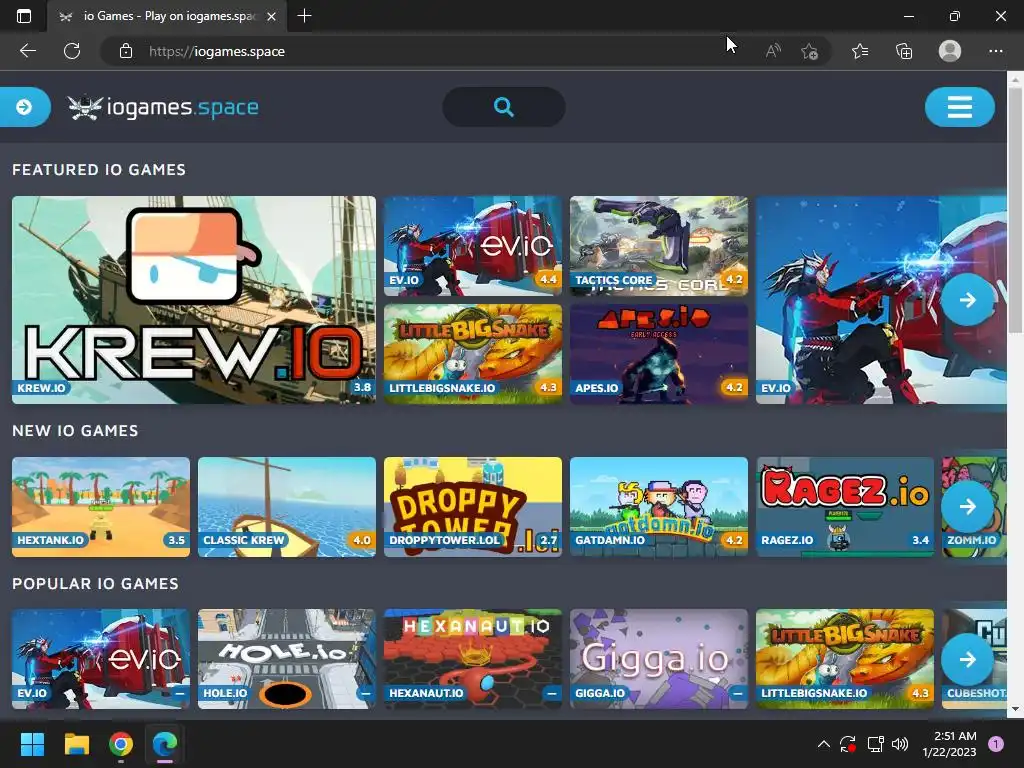Image resolution: width=1024 pixels, height=768 pixels.
Task: Open the sync update tray icon
Action: (x=848, y=744)
